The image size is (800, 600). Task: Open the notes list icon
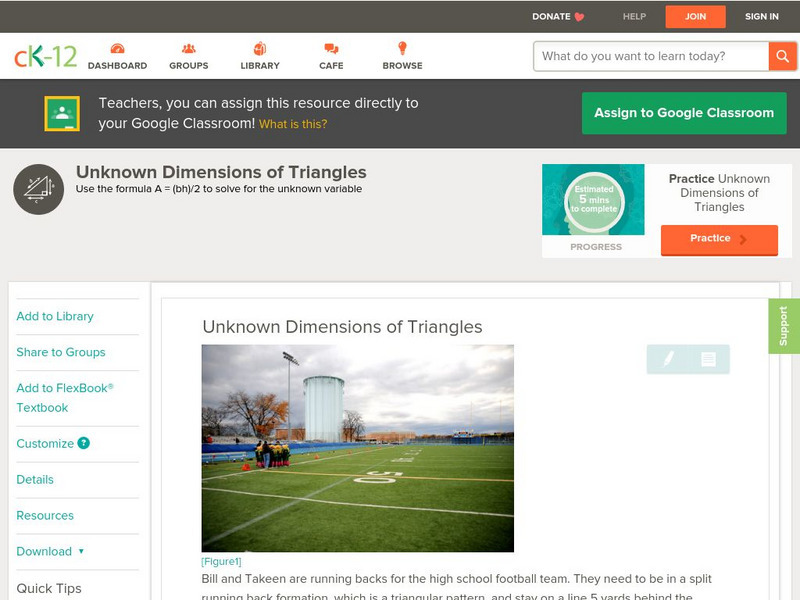[708, 359]
